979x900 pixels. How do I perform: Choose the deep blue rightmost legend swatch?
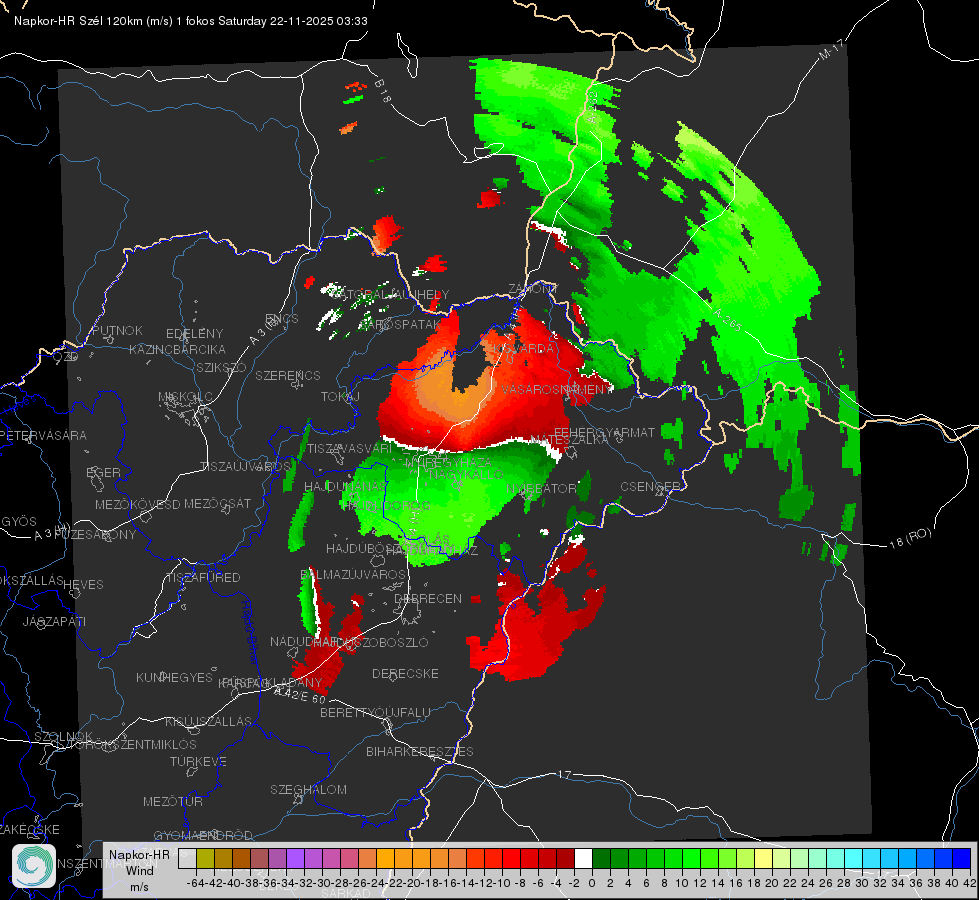coord(962,859)
